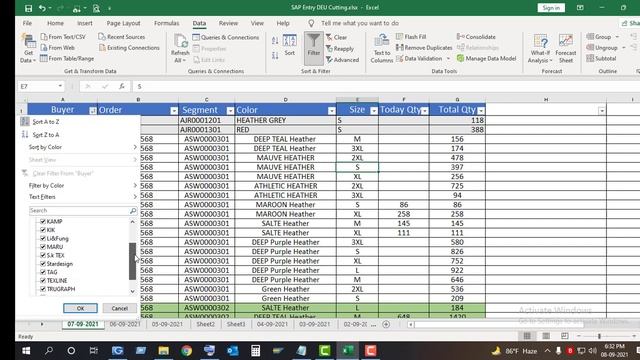
Task: Open the Insert ribbon tab
Action: [x=84, y=23]
